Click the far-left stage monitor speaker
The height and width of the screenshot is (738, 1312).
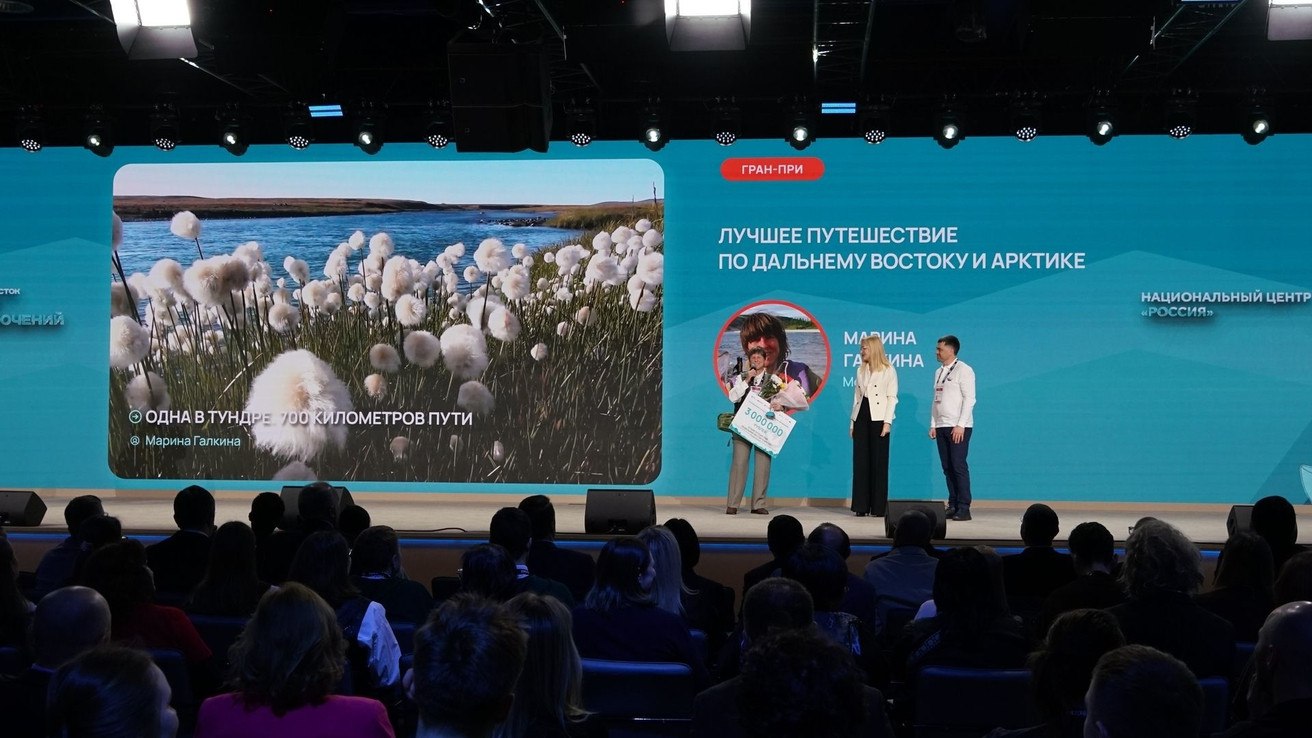coord(21,508)
